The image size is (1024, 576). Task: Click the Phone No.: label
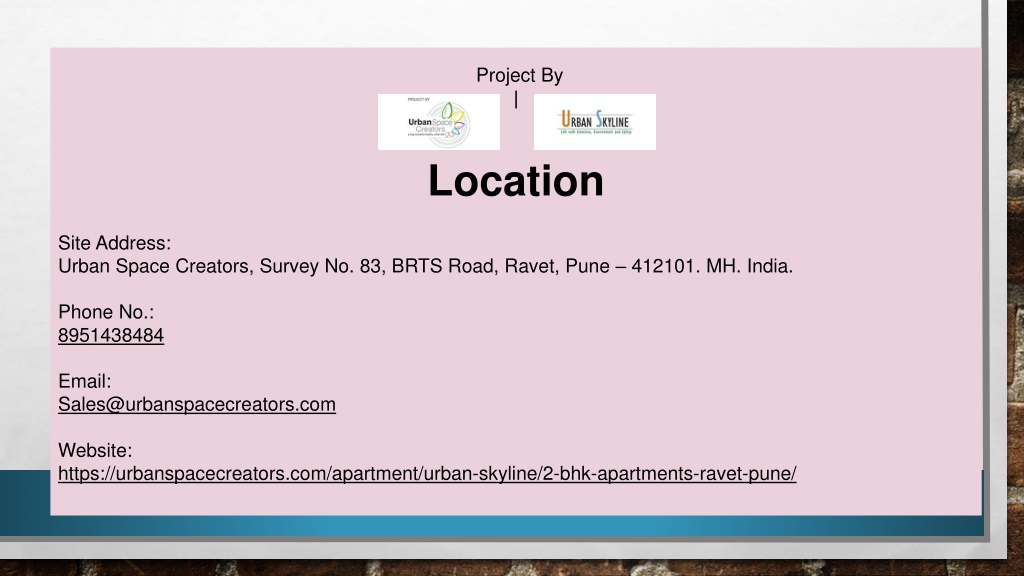(x=106, y=312)
